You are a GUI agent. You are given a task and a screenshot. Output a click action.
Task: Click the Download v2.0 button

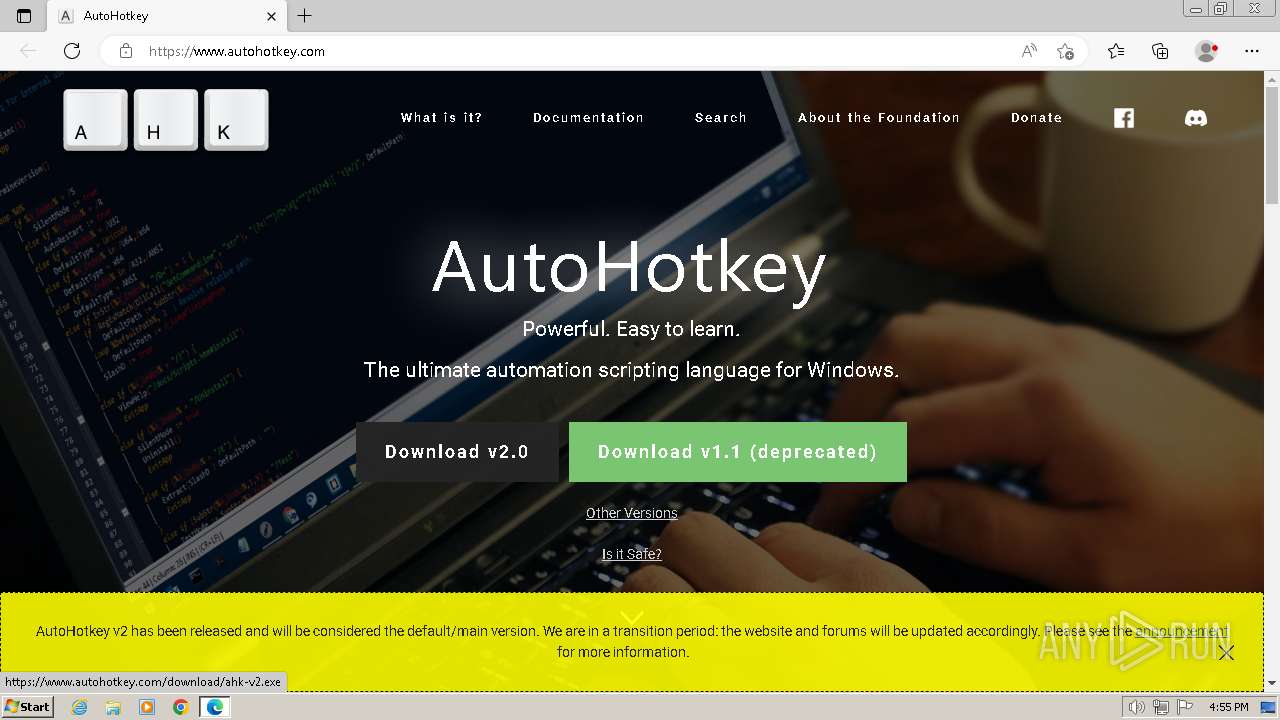point(457,452)
